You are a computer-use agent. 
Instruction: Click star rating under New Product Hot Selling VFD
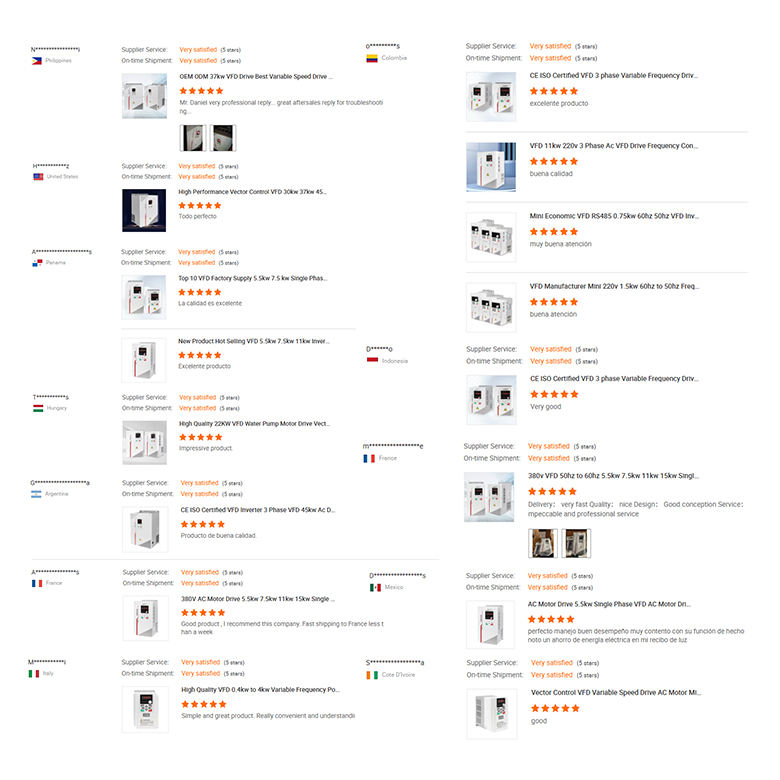(199, 355)
